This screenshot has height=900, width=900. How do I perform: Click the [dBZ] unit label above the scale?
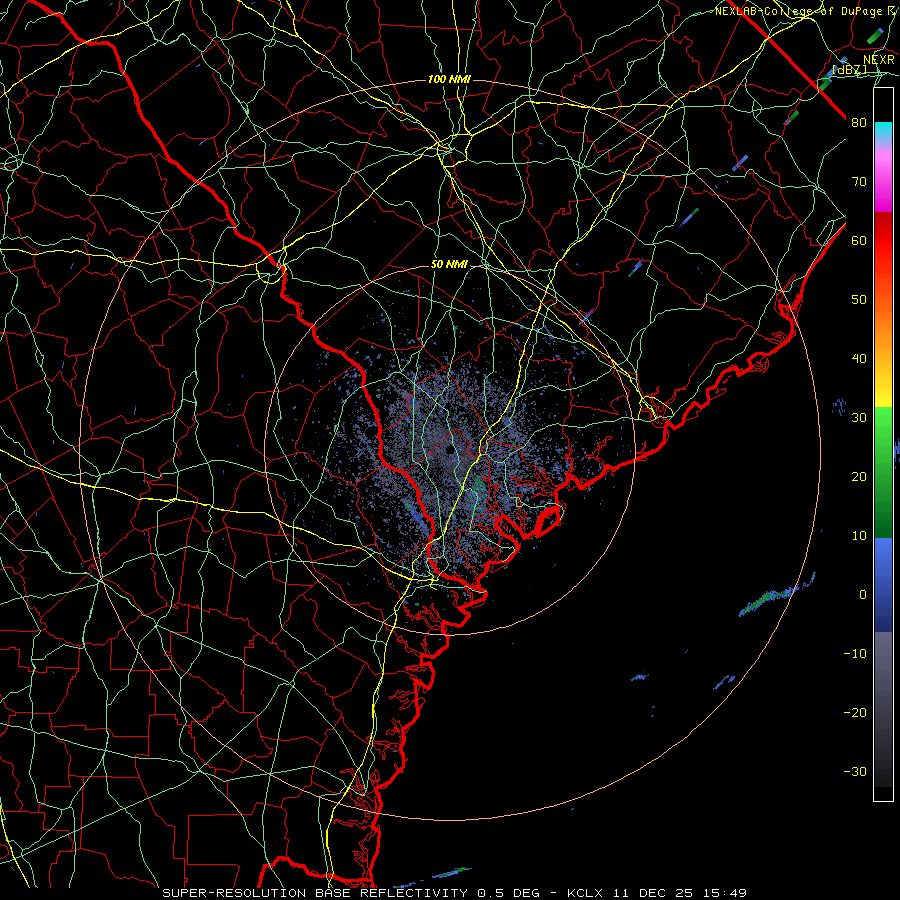click(849, 70)
